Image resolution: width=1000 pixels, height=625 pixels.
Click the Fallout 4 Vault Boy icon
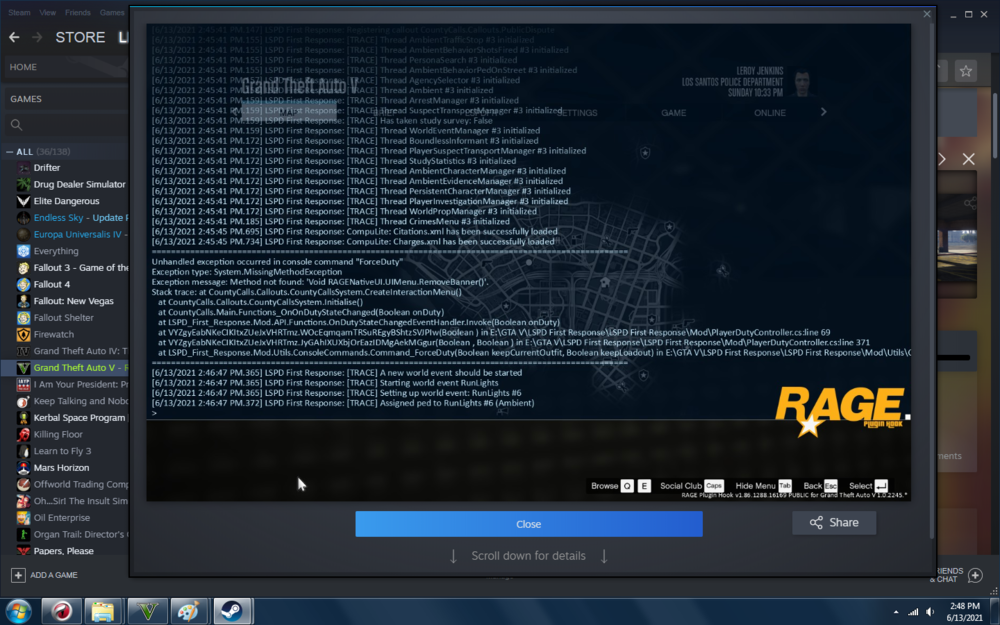pos(24,284)
